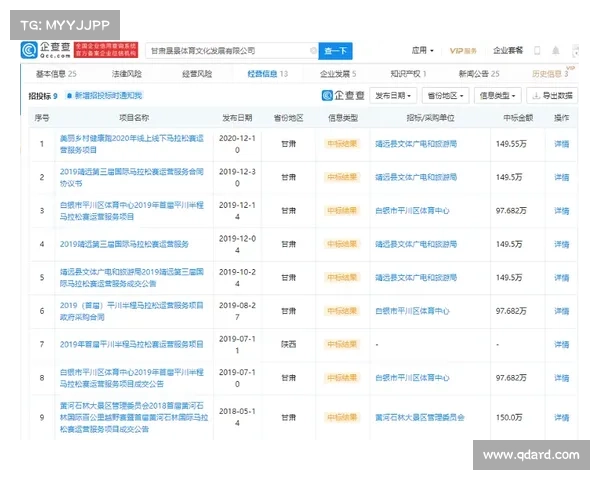Viewport: 600px width, 480px height.
Task: Open the VIP服务 badge in the header
Action: 462,49
